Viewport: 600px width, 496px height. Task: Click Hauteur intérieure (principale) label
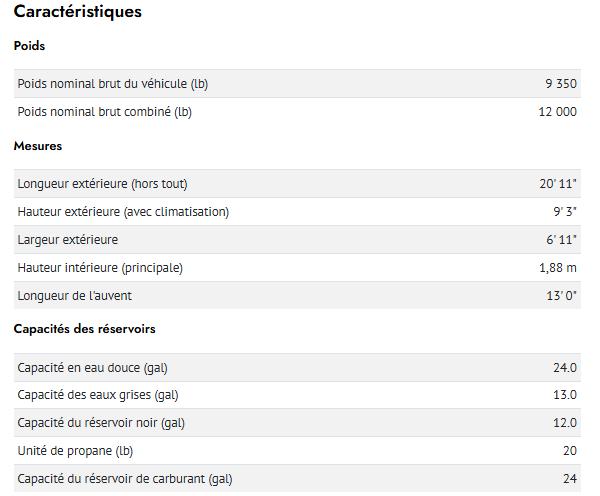[x=100, y=268]
